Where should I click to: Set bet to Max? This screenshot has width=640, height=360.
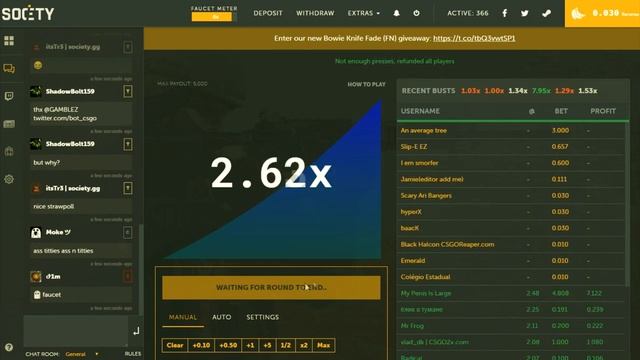pyautogui.click(x=324, y=345)
